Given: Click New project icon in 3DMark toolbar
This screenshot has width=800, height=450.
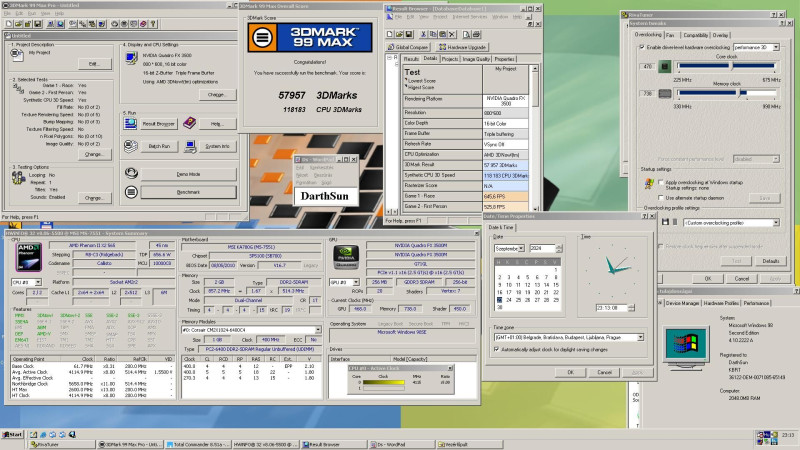Looking at the screenshot, I should click(9, 23).
